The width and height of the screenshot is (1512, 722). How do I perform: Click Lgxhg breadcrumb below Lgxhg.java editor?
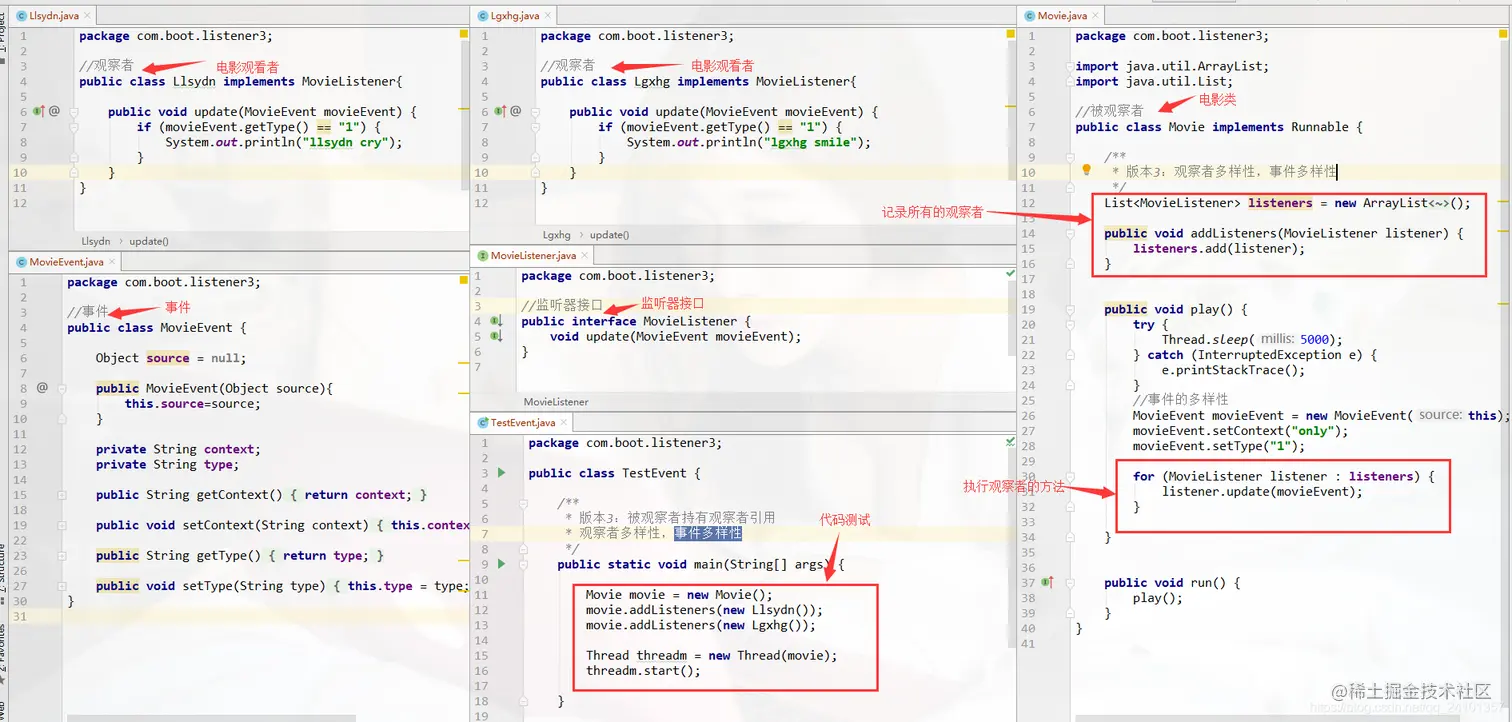point(557,235)
